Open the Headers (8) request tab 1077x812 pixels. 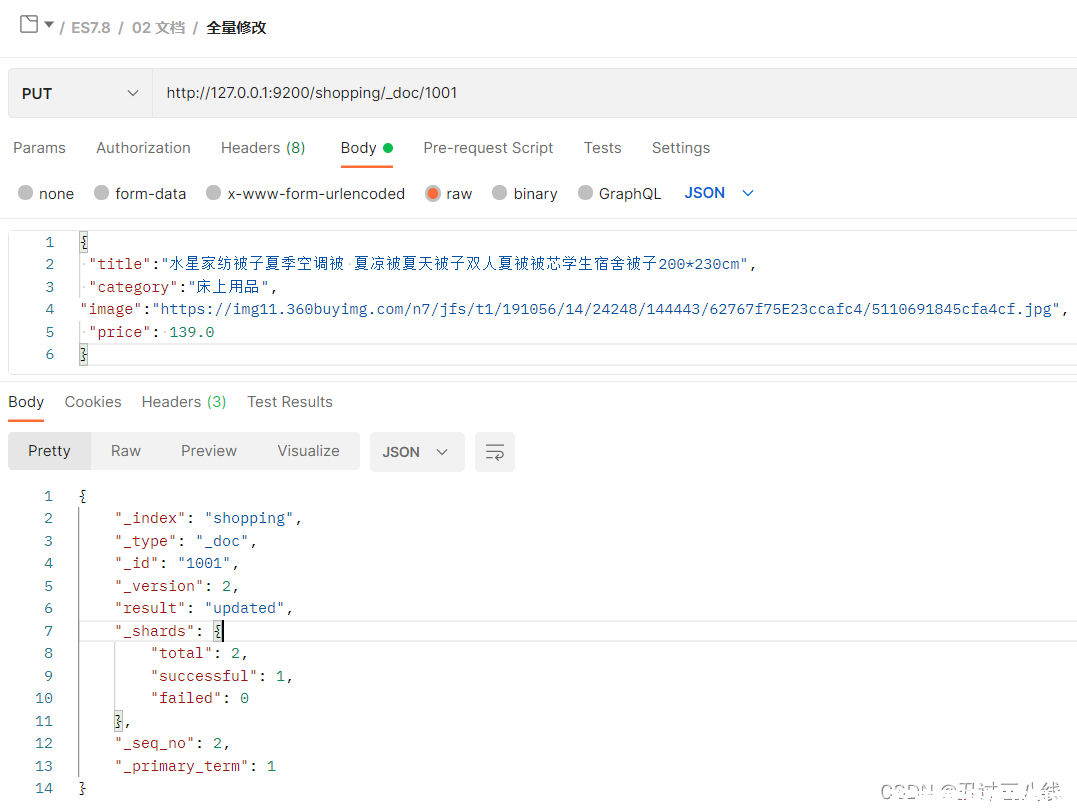coord(263,148)
